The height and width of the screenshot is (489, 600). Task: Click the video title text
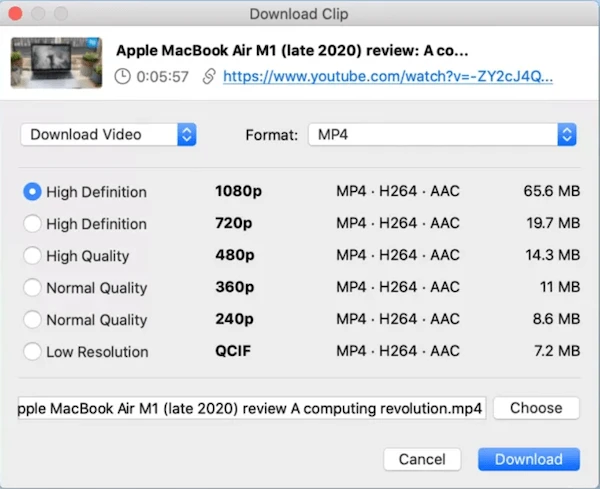click(x=292, y=51)
